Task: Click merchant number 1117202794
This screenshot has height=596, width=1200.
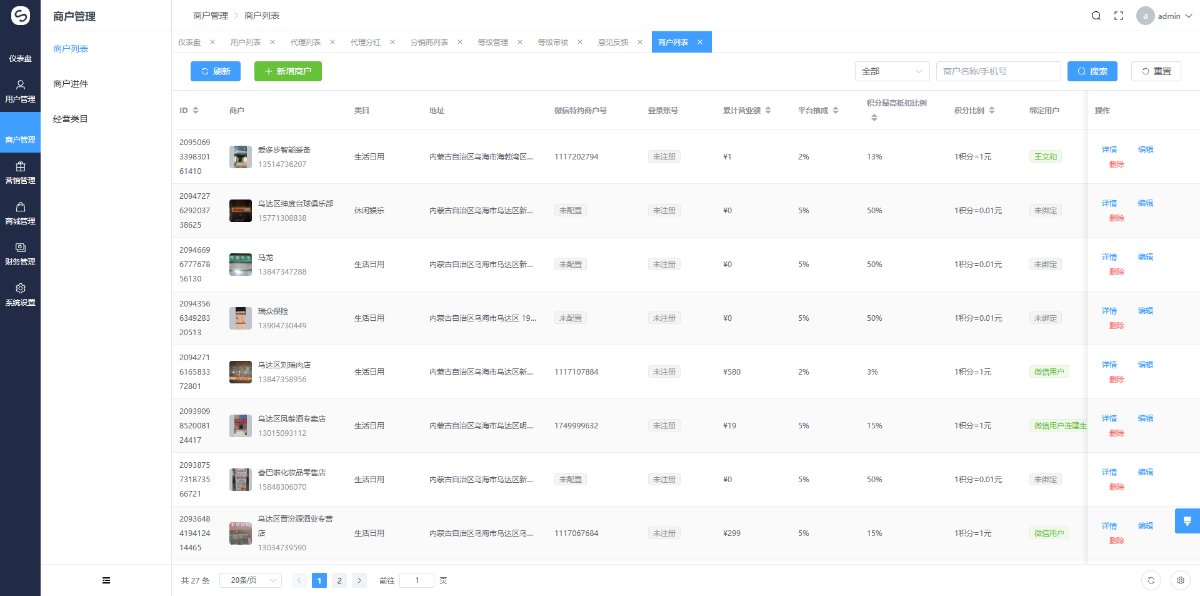Action: click(x=576, y=157)
